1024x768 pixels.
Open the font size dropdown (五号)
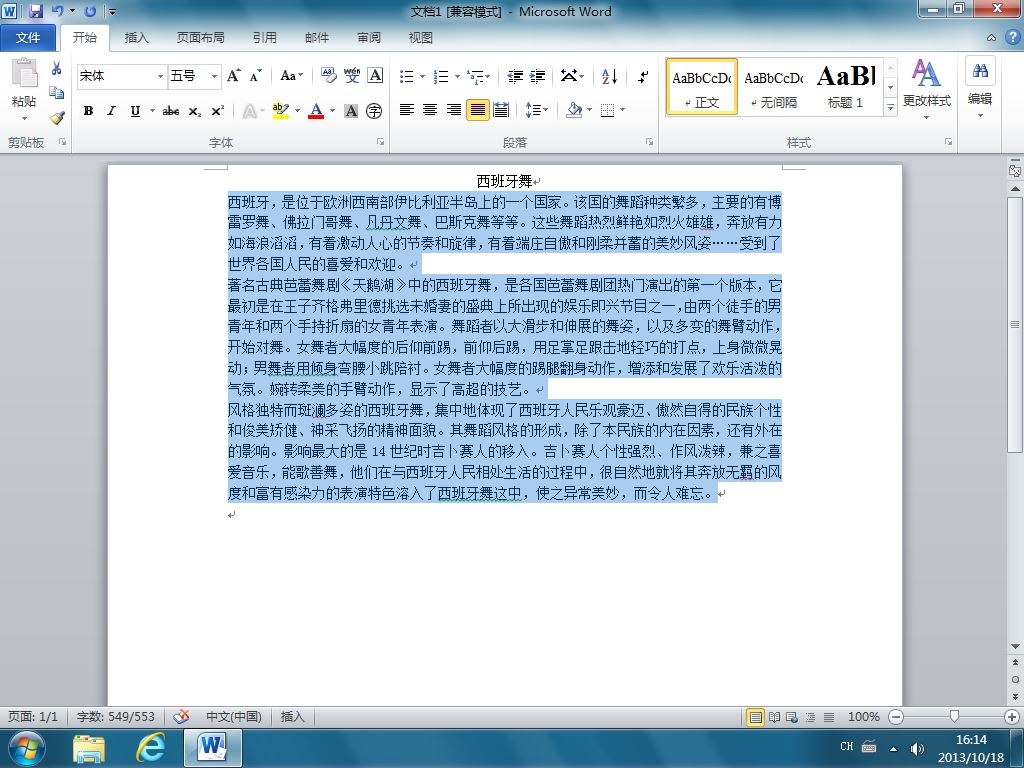(x=214, y=76)
